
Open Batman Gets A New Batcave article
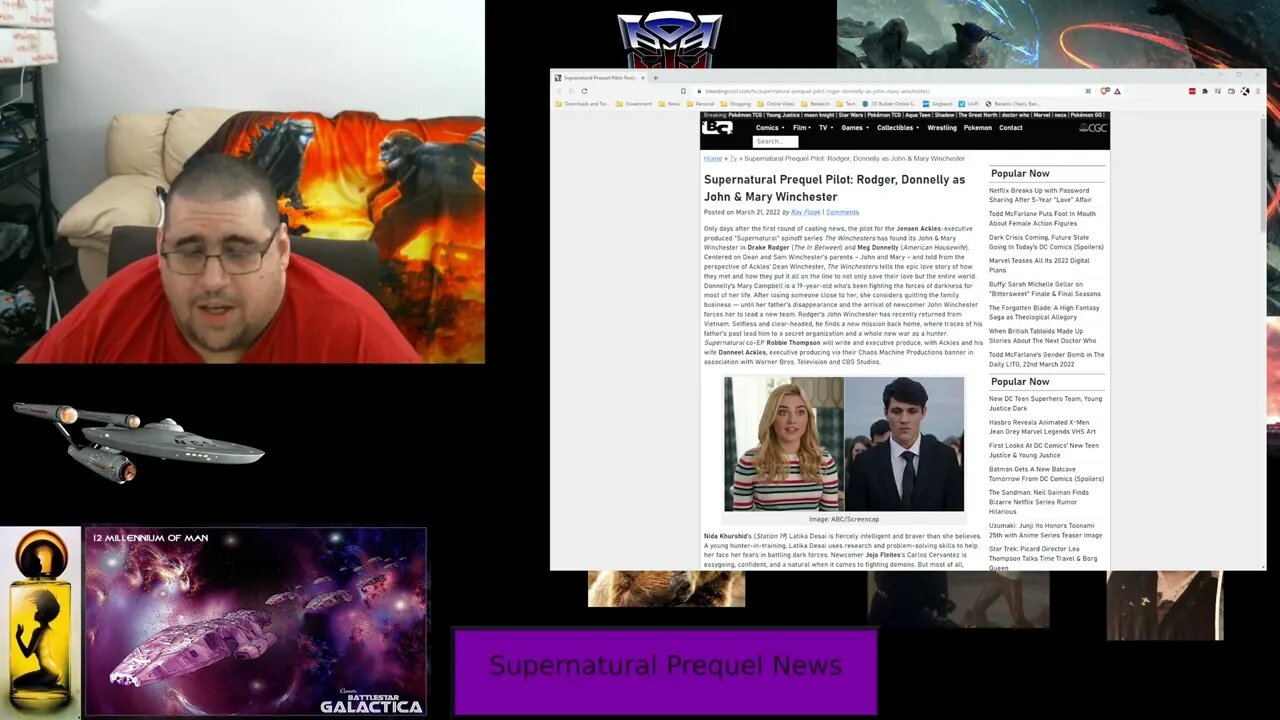tap(1046, 474)
